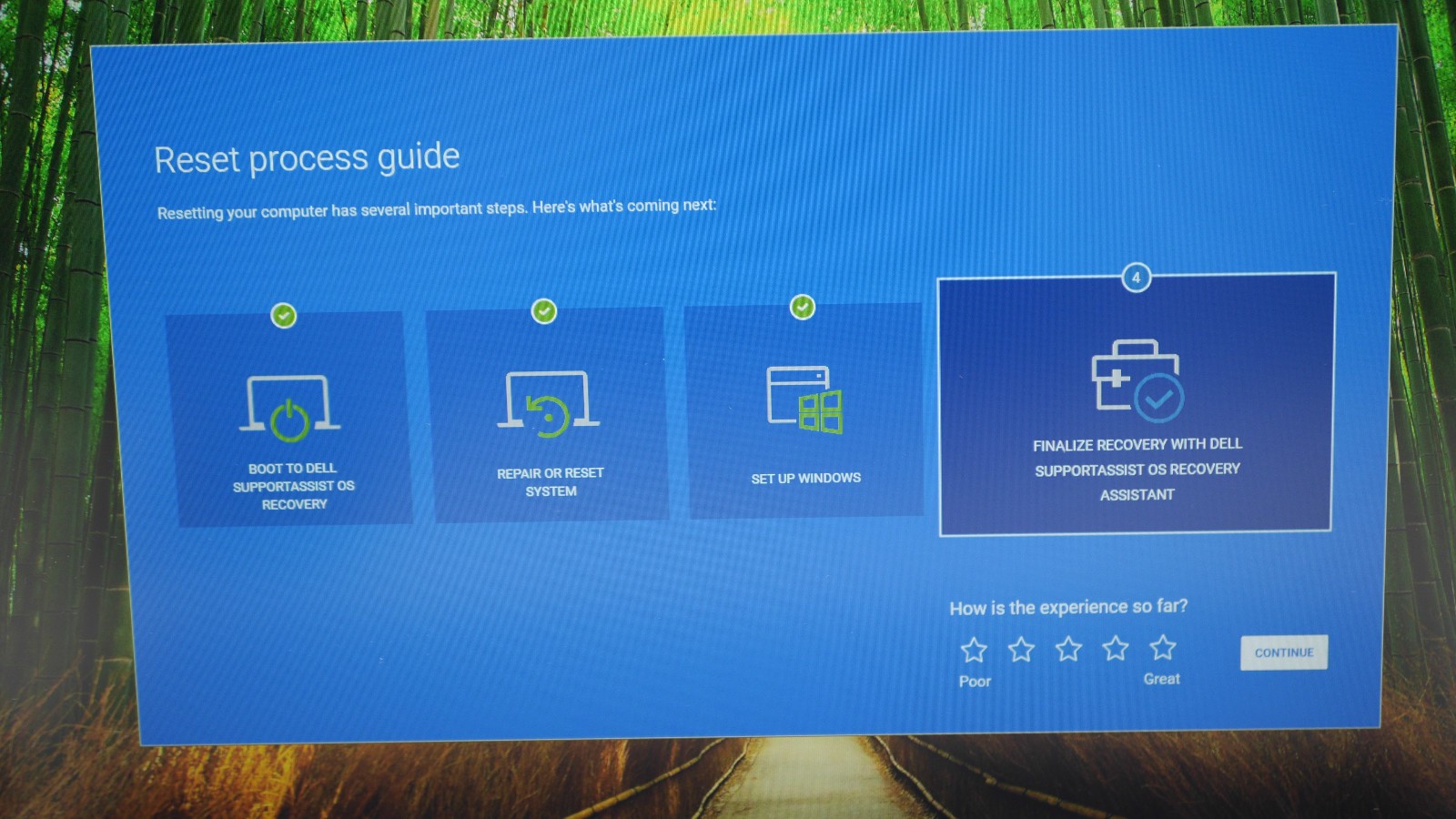Click the Boot to Dell SupportAssist power icon

pyautogui.click(x=289, y=409)
